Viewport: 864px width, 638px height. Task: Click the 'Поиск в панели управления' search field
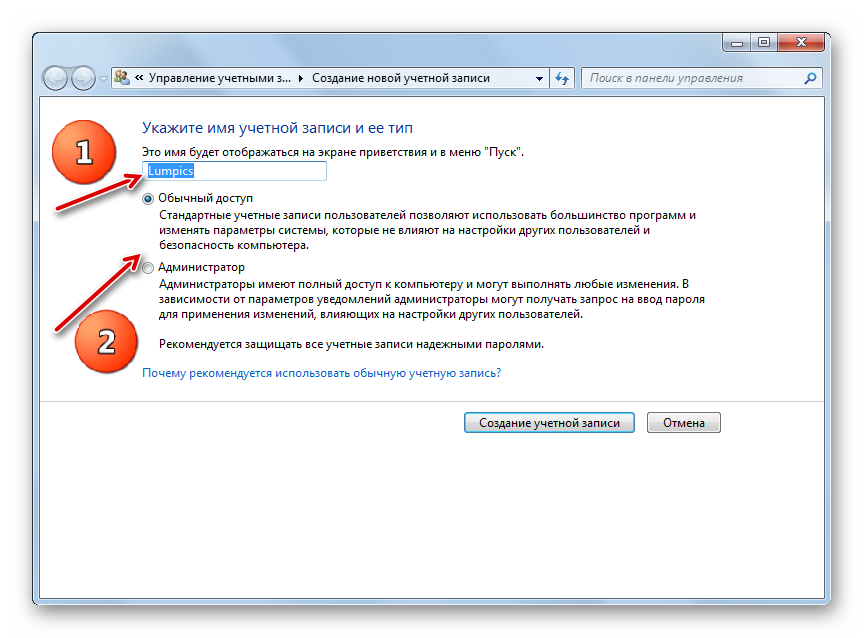694,78
